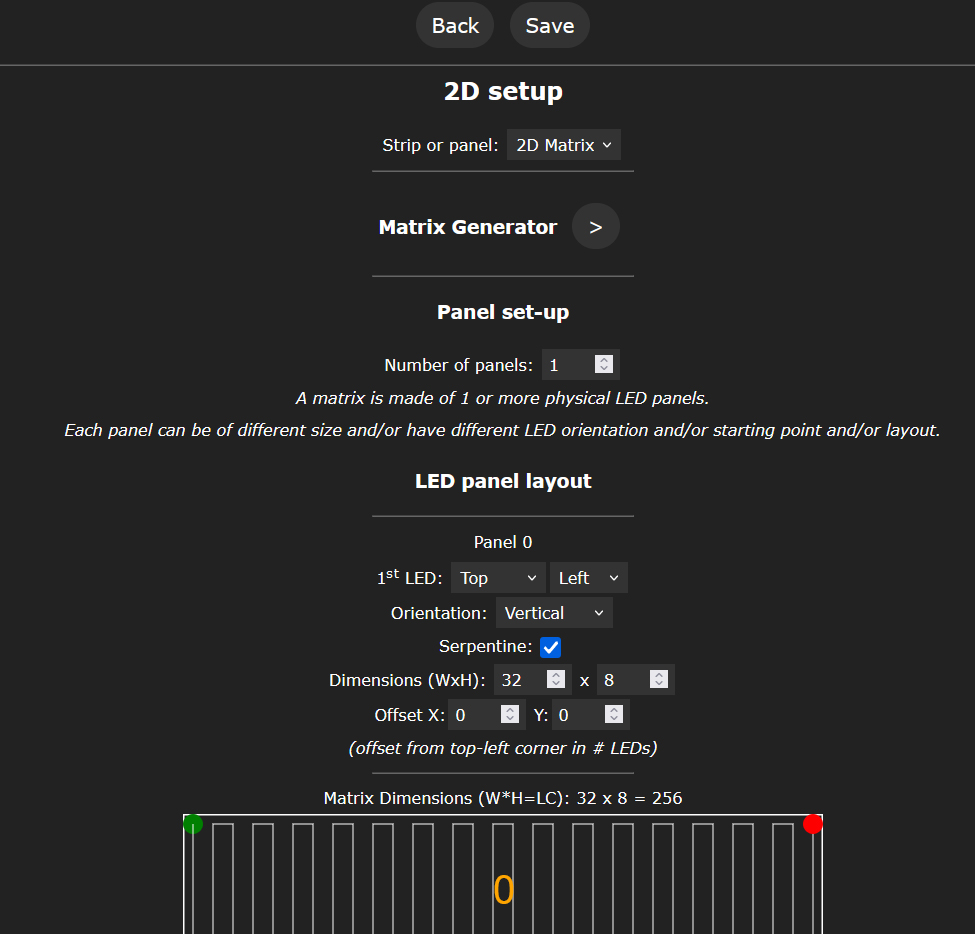The image size is (975, 934).
Task: Expand the Matrix Generator section
Action: coord(595,227)
